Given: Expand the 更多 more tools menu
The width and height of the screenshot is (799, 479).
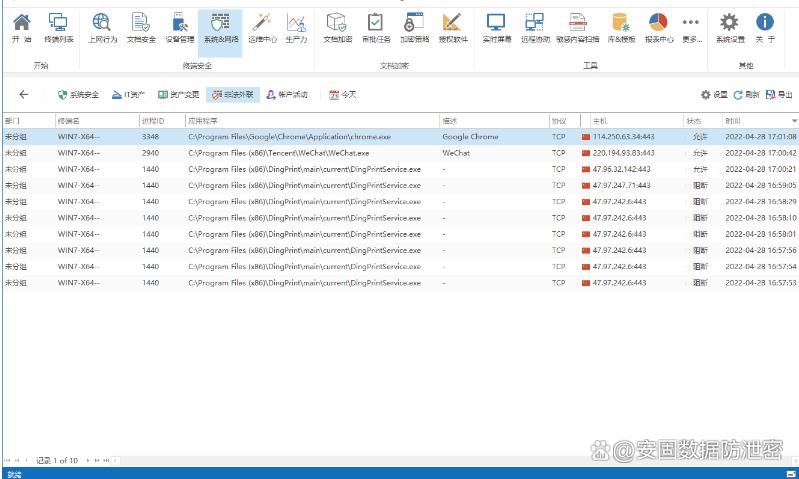Looking at the screenshot, I should point(691,27).
